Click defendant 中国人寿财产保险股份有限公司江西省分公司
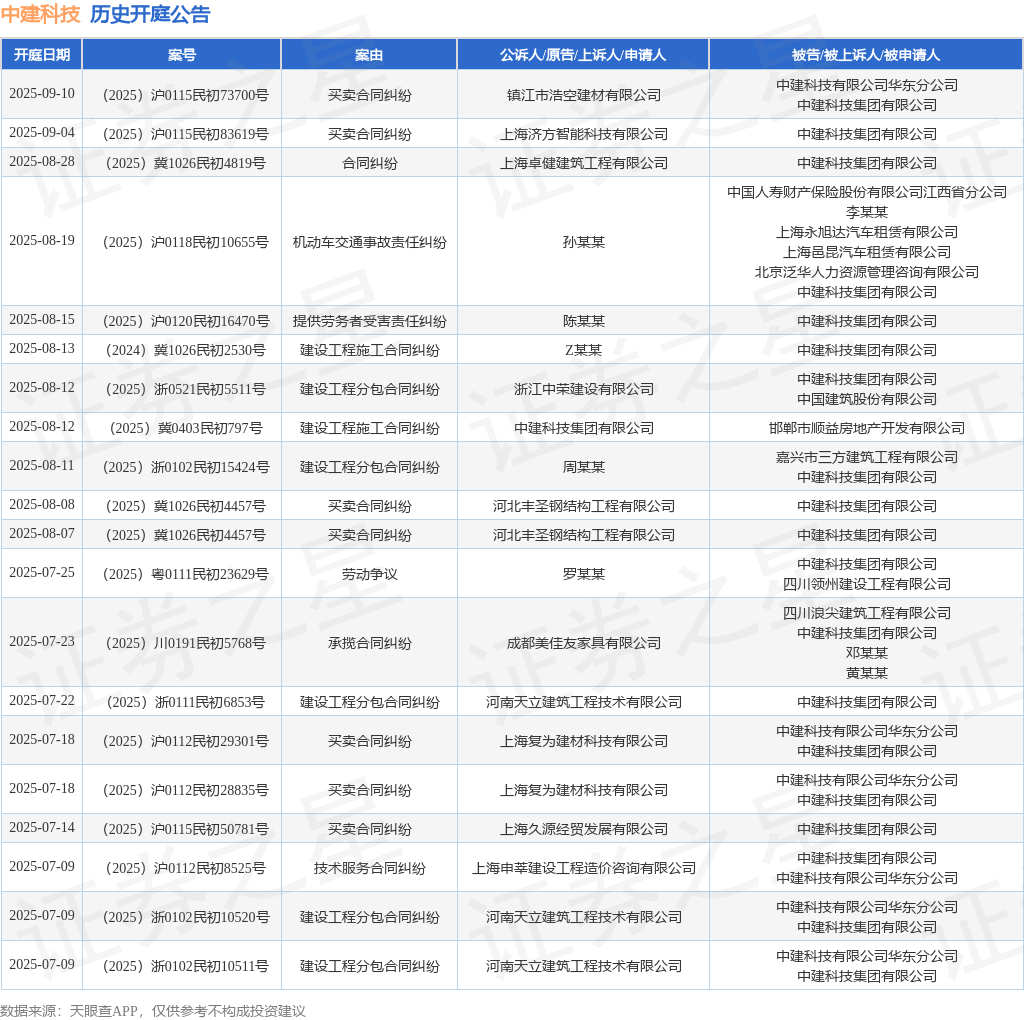The height and width of the screenshot is (1020, 1024). tap(867, 192)
